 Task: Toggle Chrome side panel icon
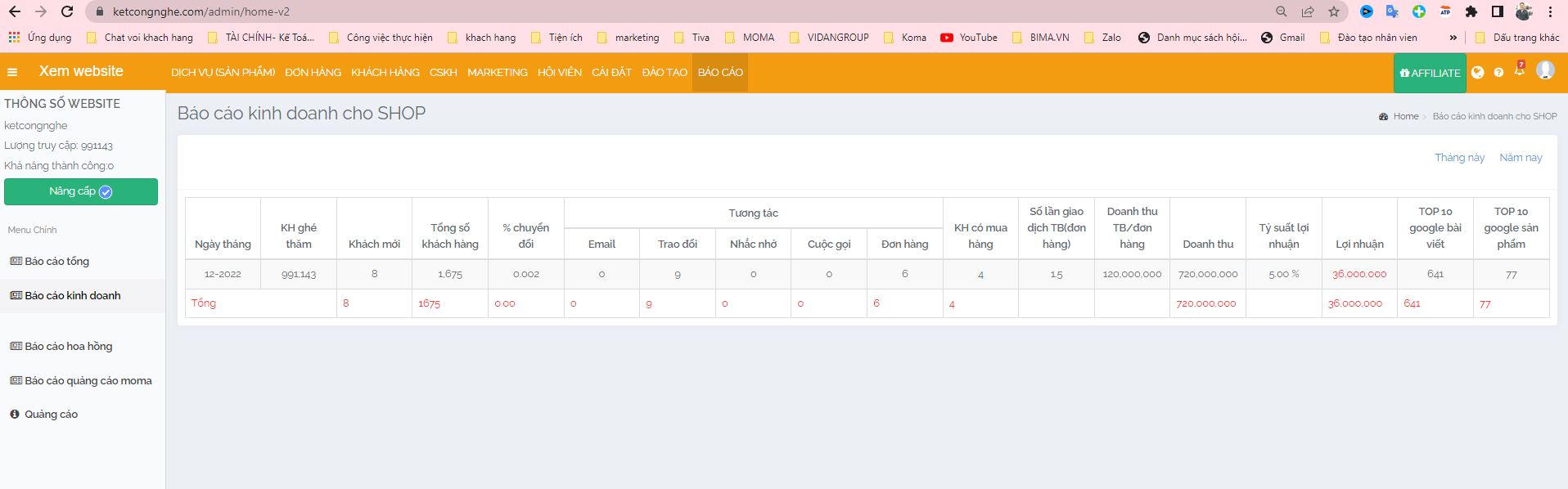click(1497, 11)
